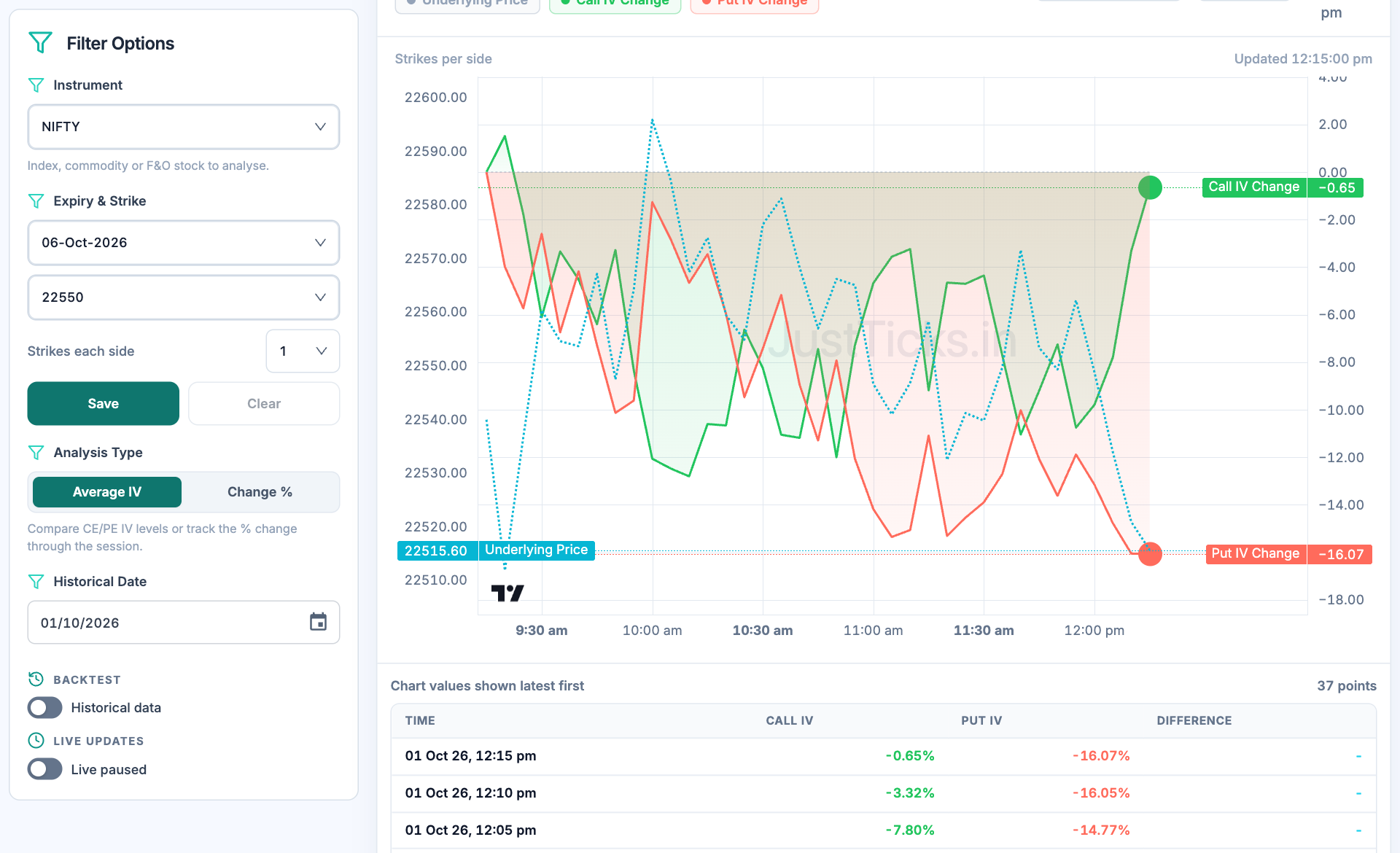Open the 22550 strike dropdown
The image size is (1400, 853).
pyautogui.click(x=184, y=297)
